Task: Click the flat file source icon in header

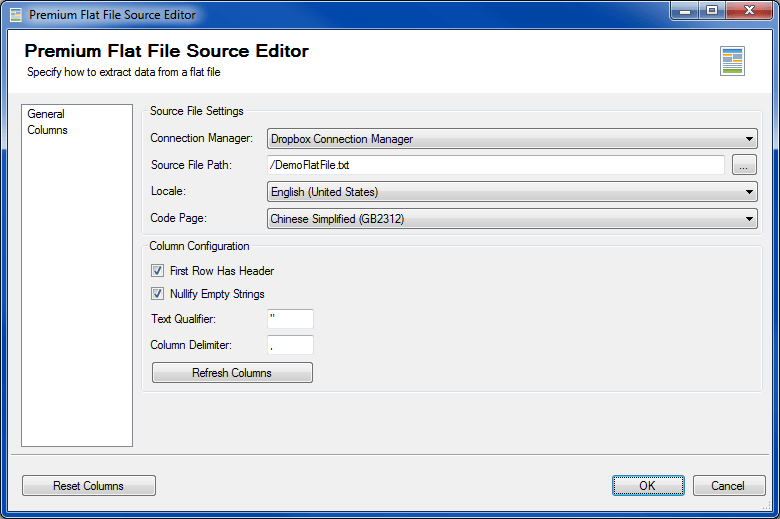Action: click(732, 61)
